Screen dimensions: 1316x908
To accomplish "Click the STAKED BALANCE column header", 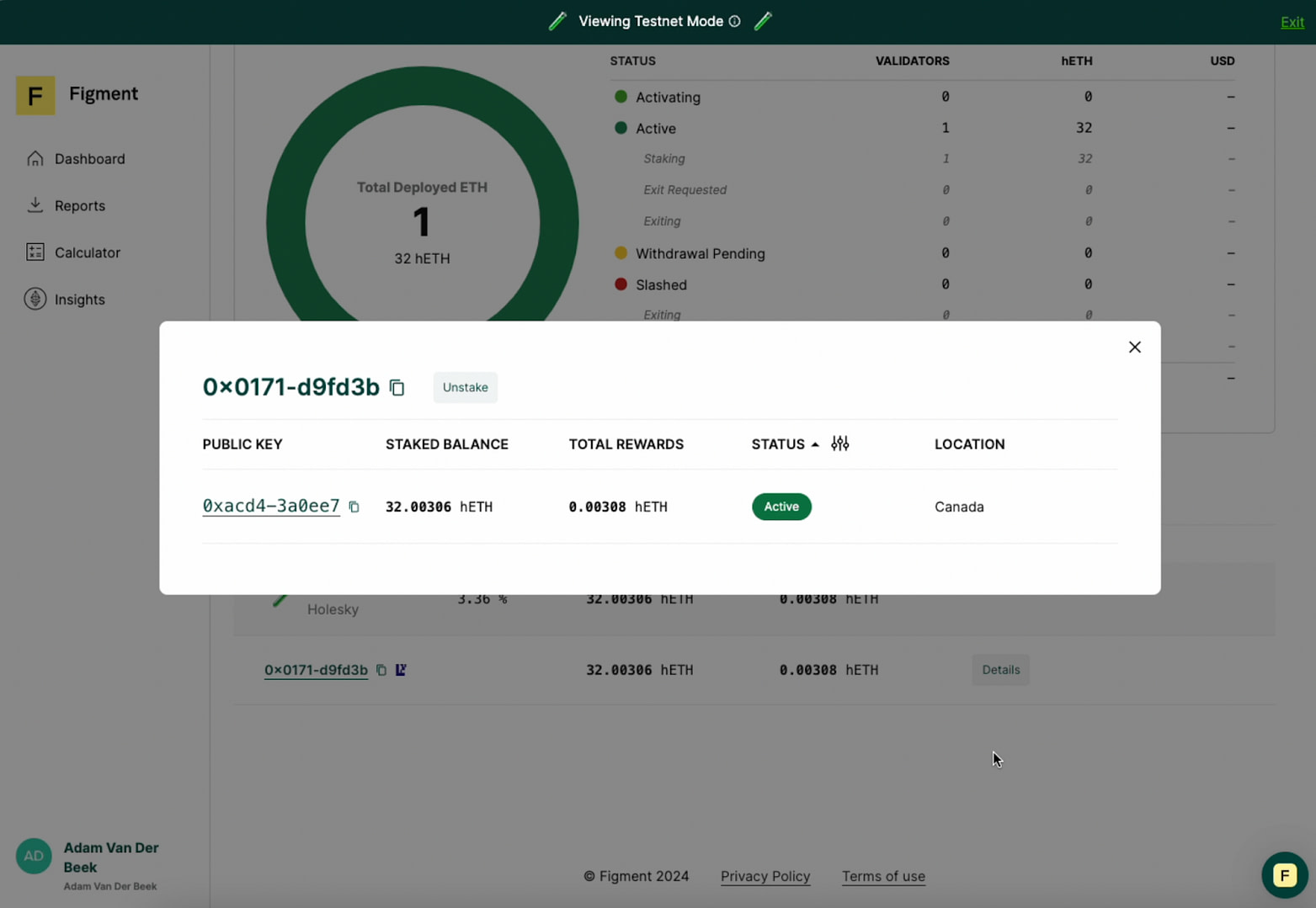I will pos(446,444).
